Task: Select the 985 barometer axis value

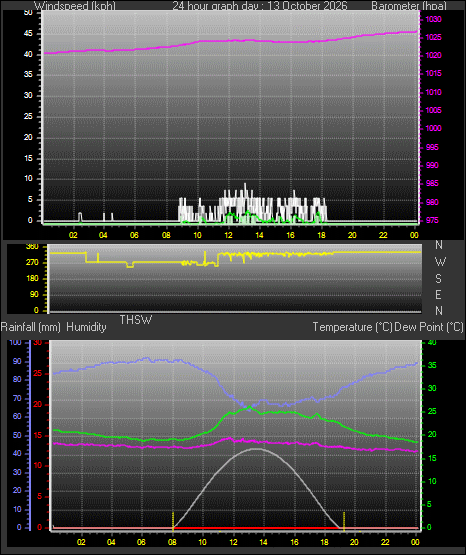Action: click(432, 183)
